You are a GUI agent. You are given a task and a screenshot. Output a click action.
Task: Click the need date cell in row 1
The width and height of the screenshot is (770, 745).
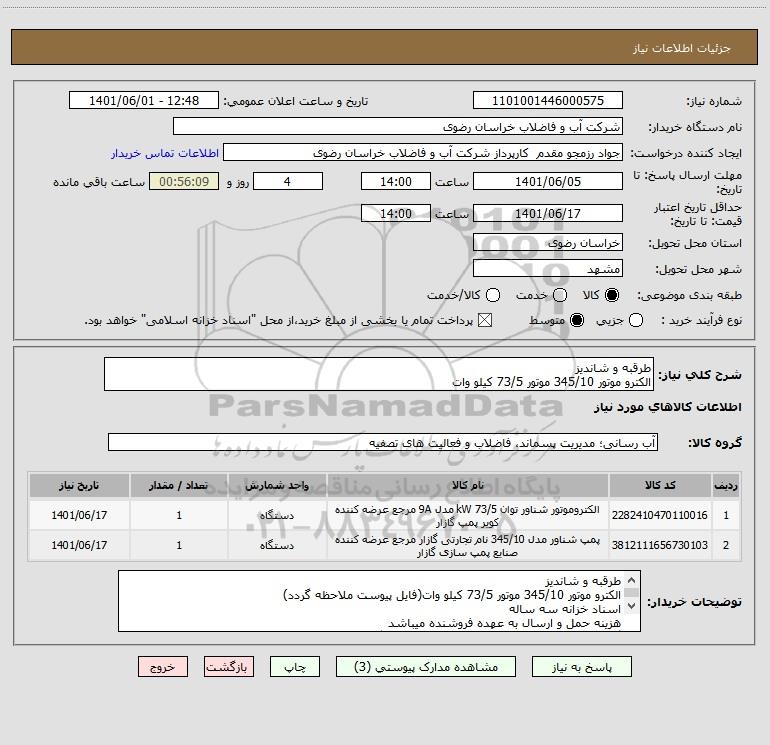(79, 515)
